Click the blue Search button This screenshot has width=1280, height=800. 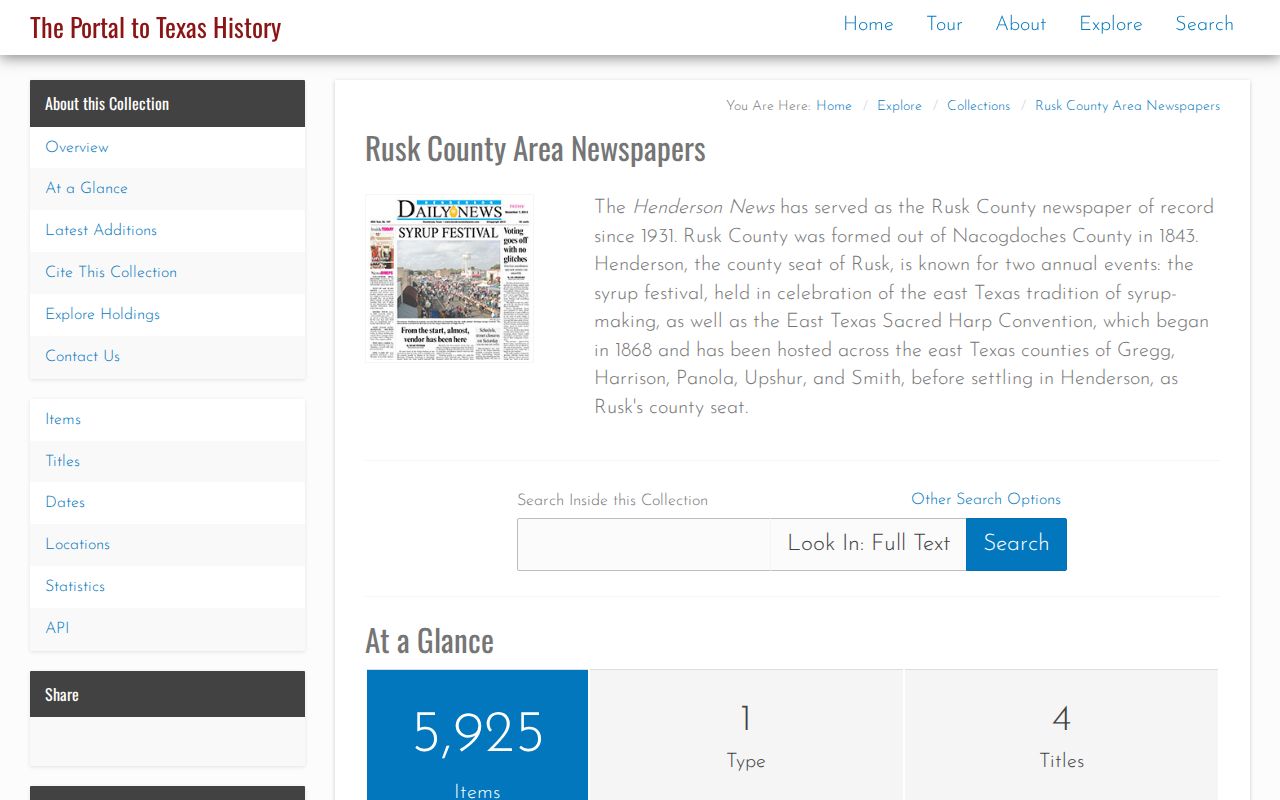(1016, 544)
